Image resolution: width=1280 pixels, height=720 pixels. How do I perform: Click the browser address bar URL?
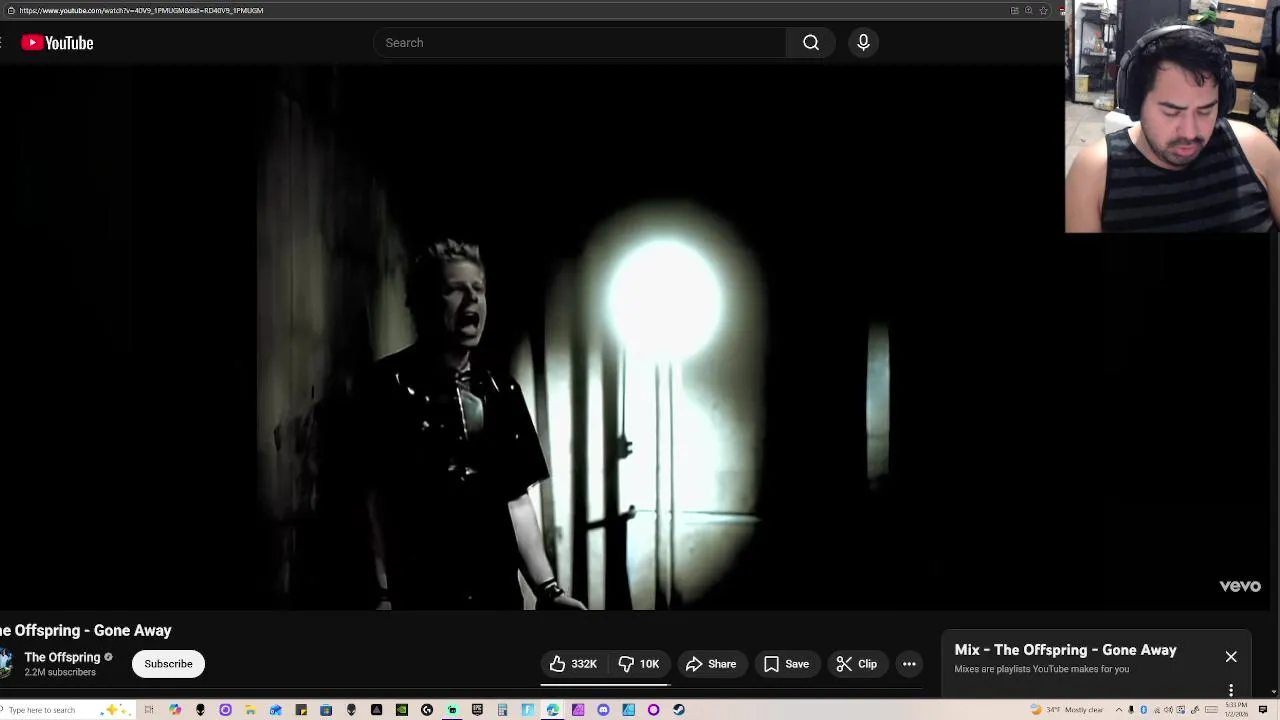(x=141, y=10)
